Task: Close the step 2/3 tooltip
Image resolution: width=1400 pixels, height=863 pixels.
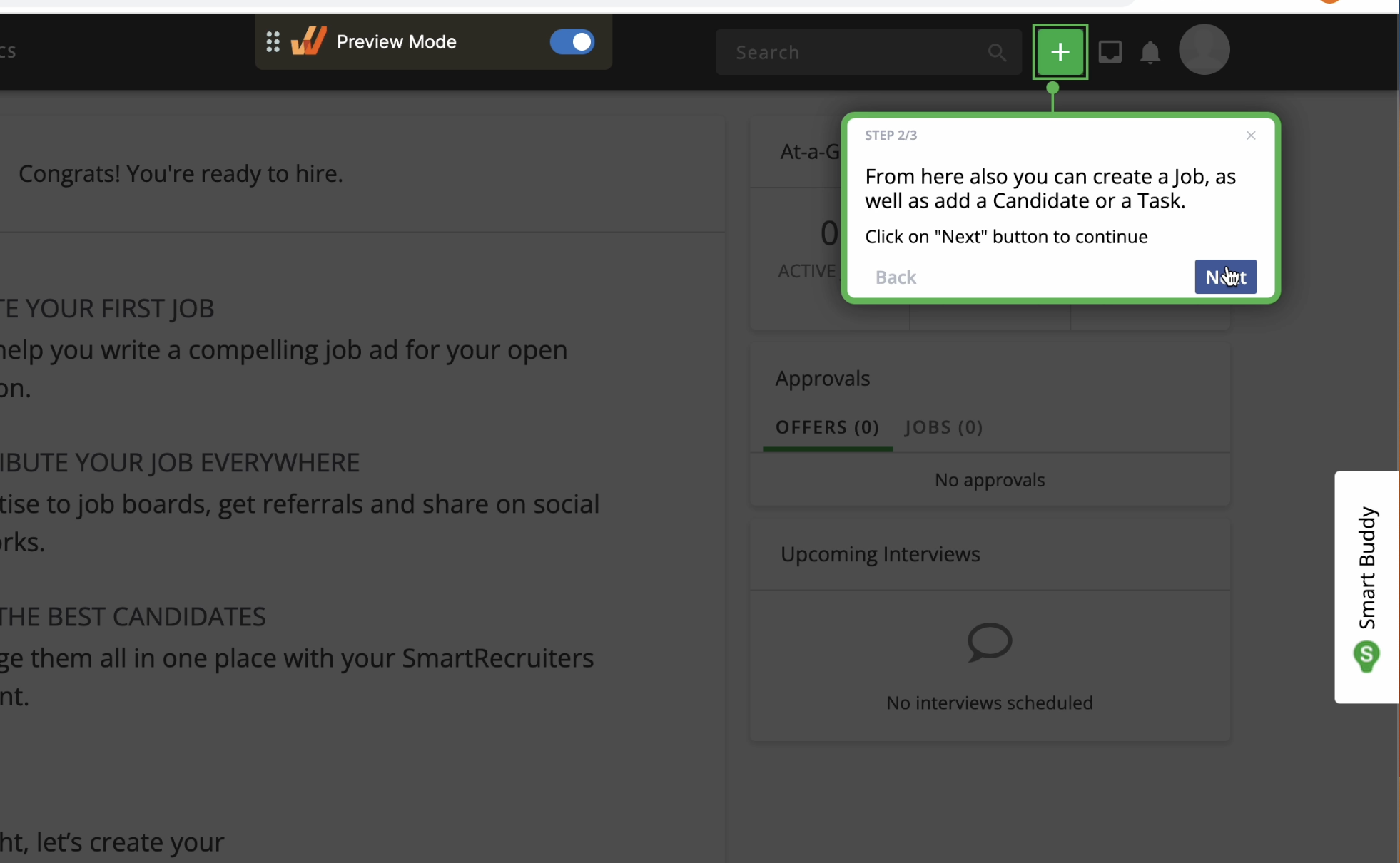Action: click(x=1250, y=136)
